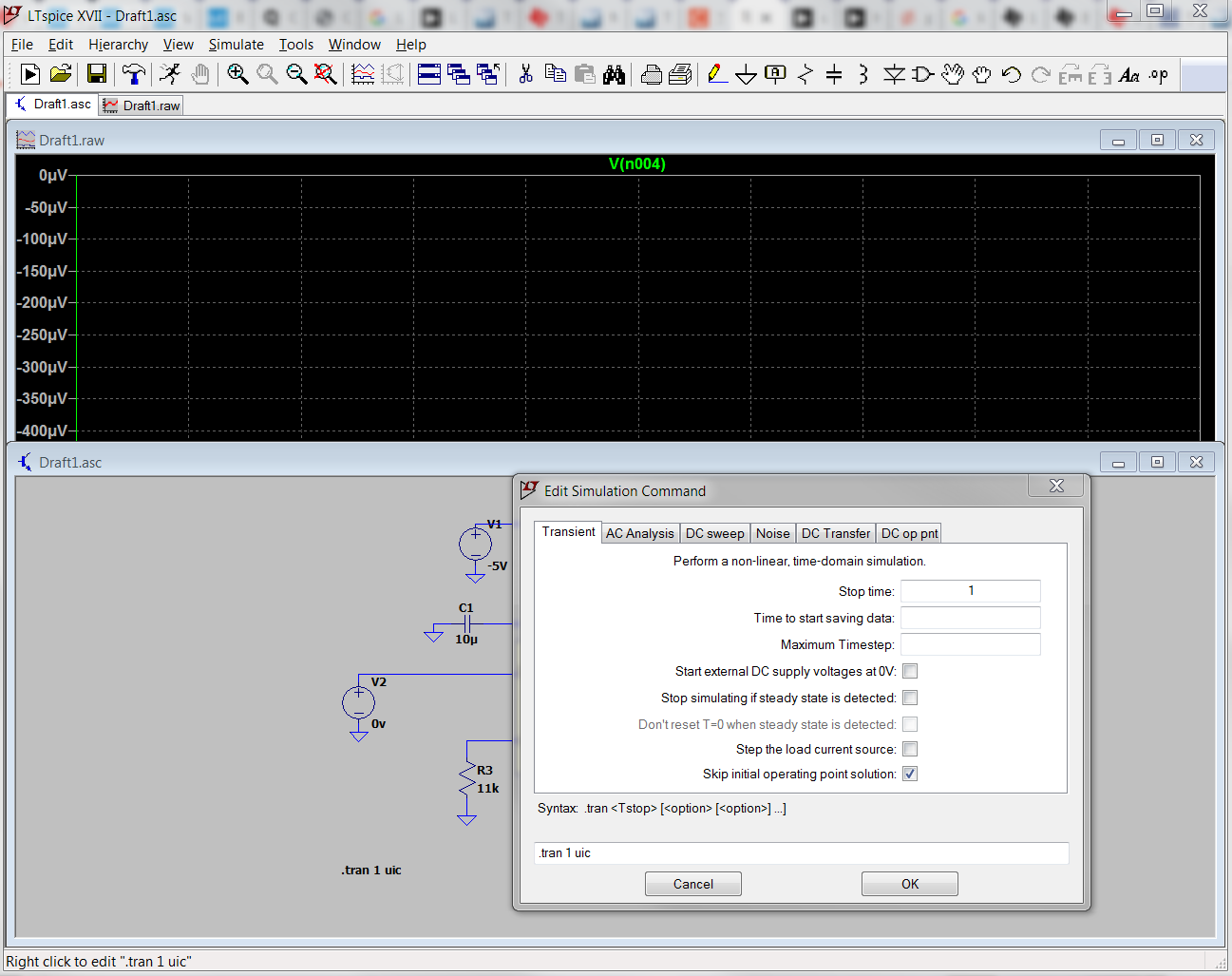Open the Control Panel hammer icon
This screenshot has height=976, width=1232.
[x=134, y=74]
